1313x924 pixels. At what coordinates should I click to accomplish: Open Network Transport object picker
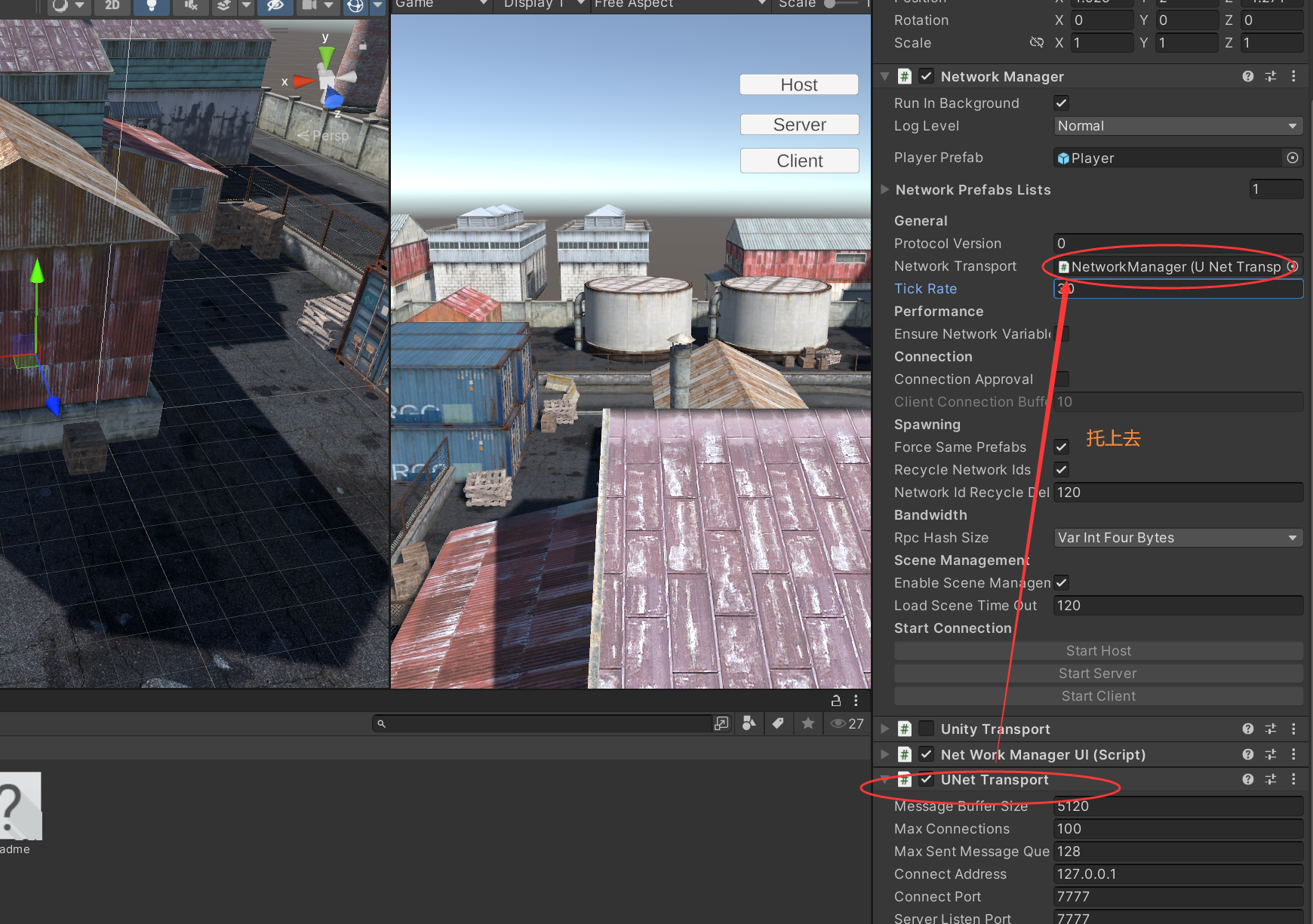coord(1293,266)
